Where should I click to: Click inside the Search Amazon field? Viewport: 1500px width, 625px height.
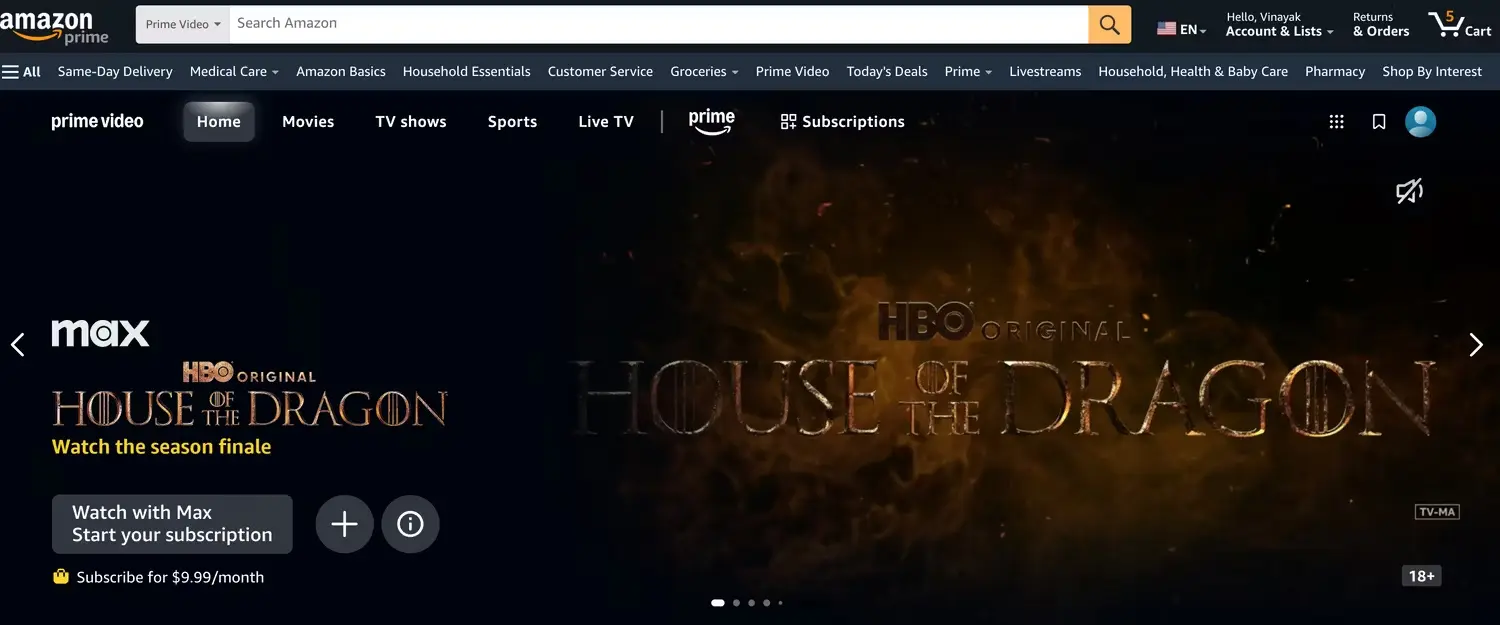pyautogui.click(x=658, y=24)
